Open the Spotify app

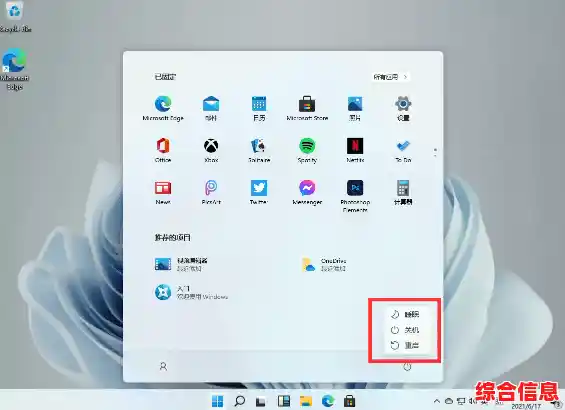307,150
